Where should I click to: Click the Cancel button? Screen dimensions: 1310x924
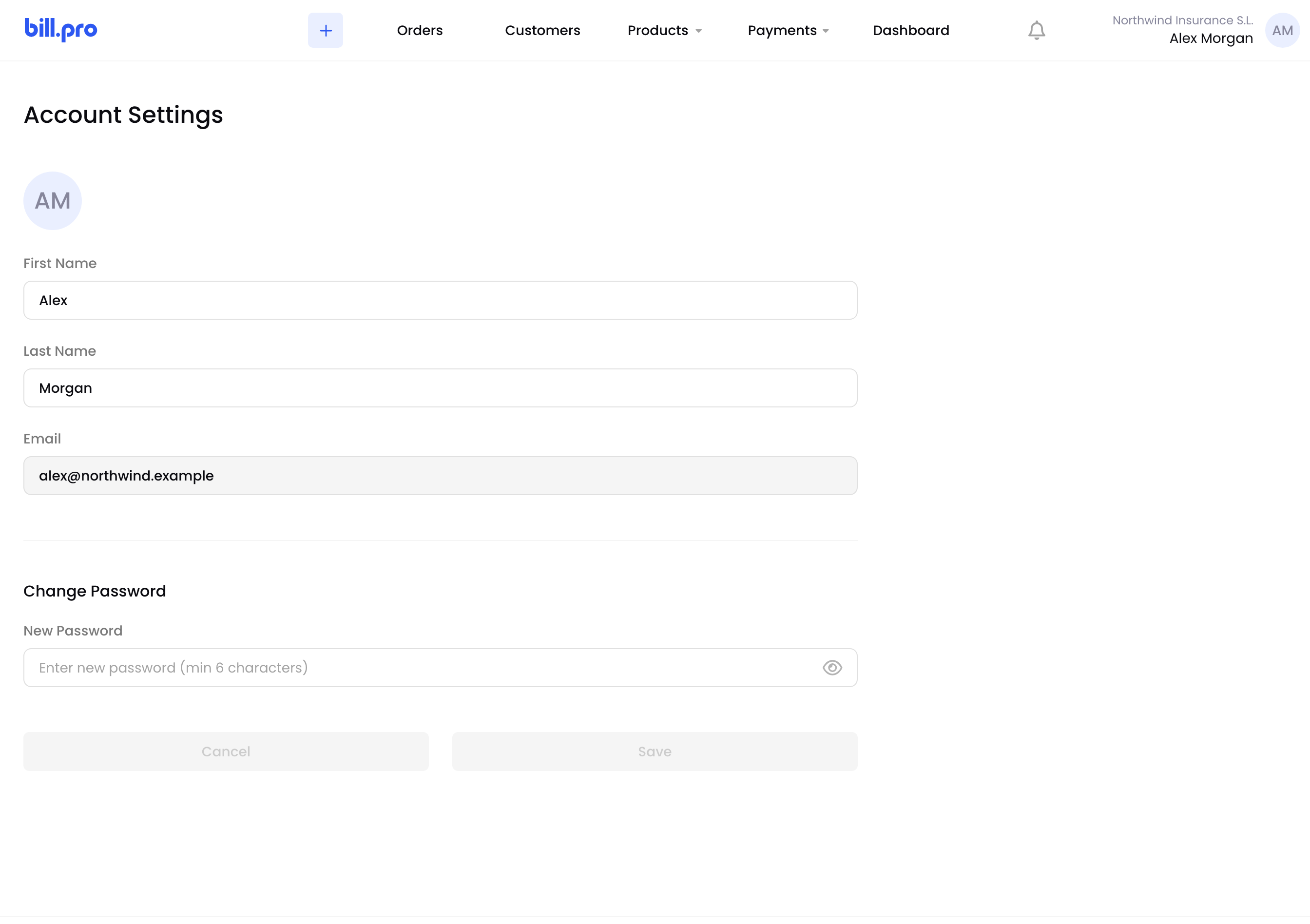226,751
